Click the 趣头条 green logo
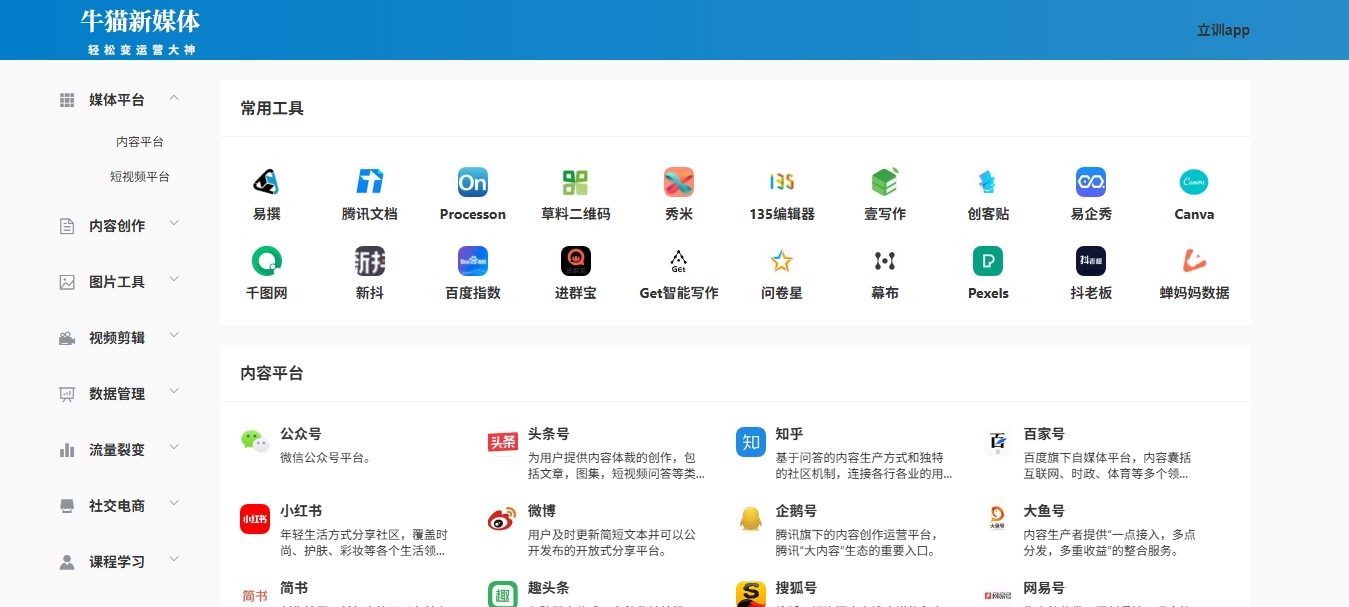This screenshot has height=607, width=1349. coord(503,594)
